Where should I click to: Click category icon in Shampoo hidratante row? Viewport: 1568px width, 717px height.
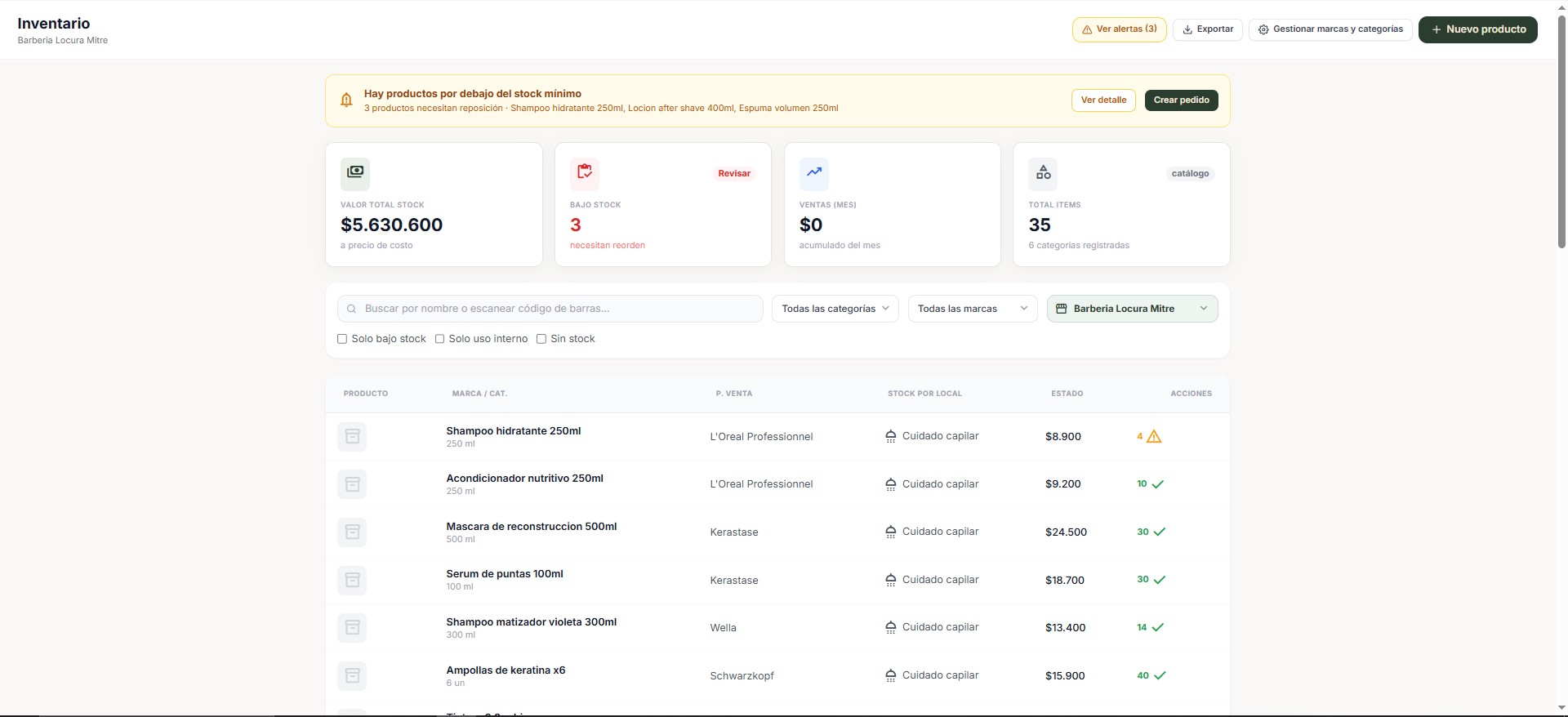point(891,437)
